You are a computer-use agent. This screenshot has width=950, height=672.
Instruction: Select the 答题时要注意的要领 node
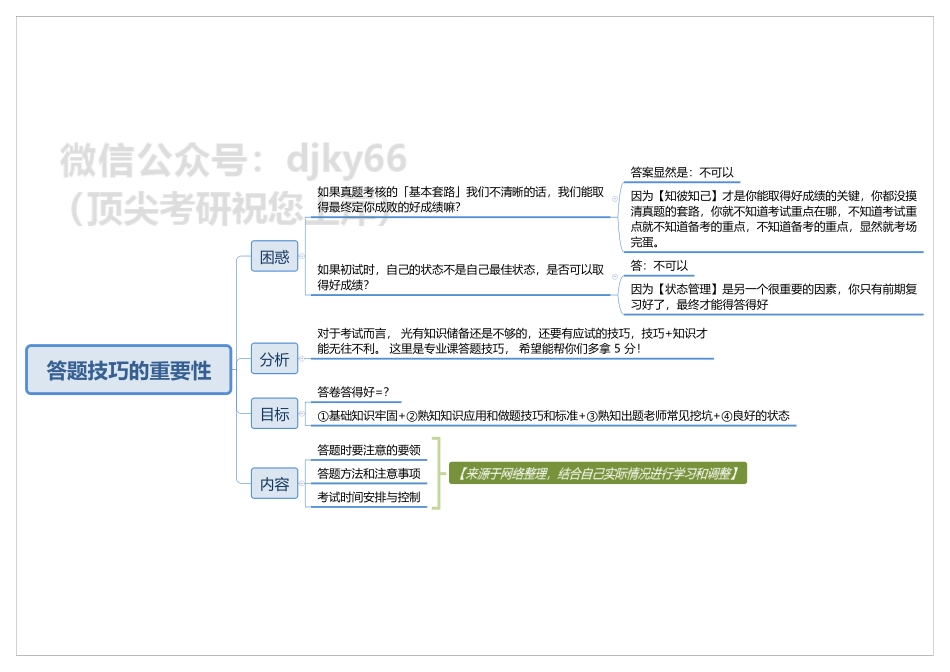[x=368, y=452]
